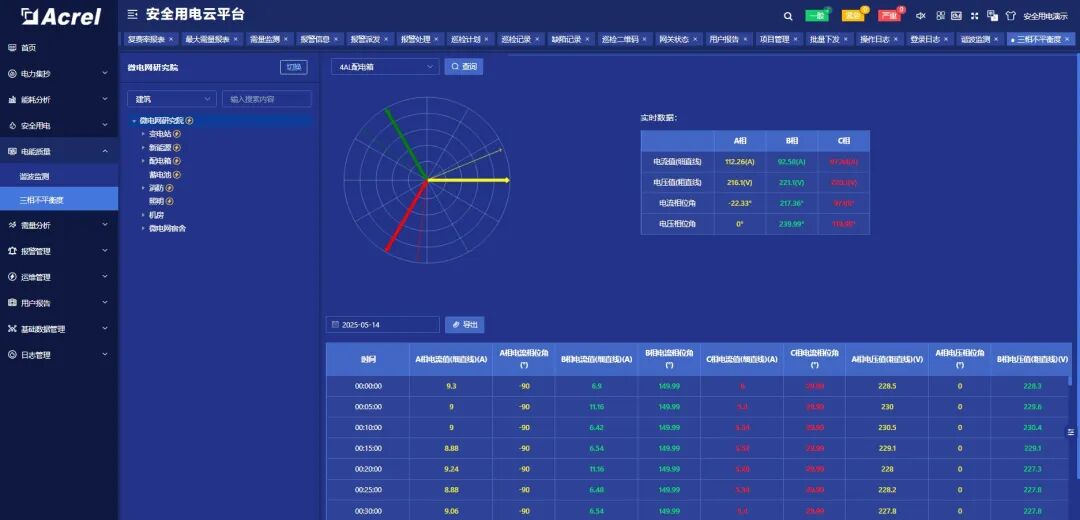This screenshot has height=520, width=1080.
Task: Click the 2025-05-14 date picker field
Action: pyautogui.click(x=383, y=325)
